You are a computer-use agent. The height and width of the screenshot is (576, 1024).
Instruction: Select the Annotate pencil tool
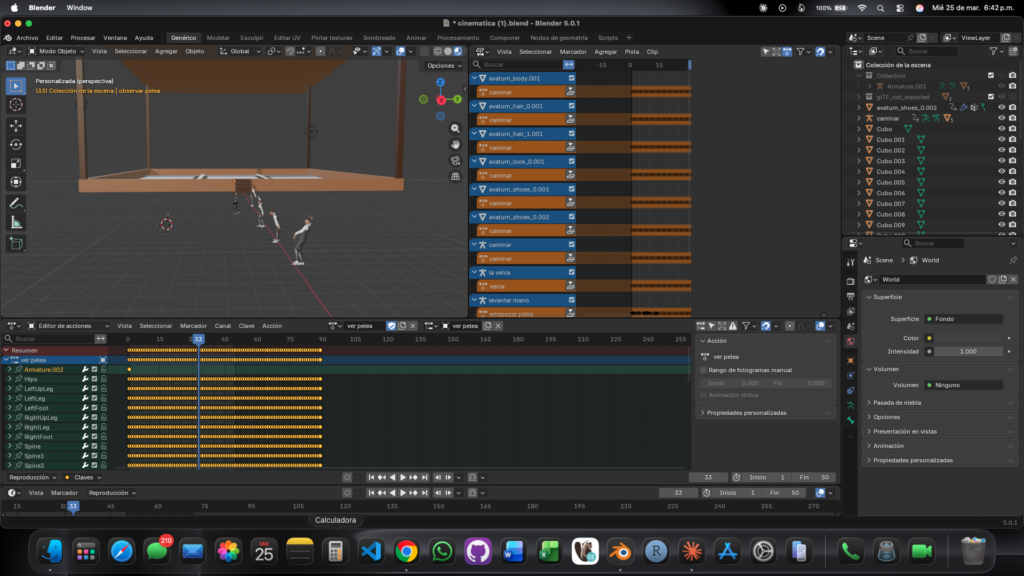(16, 203)
